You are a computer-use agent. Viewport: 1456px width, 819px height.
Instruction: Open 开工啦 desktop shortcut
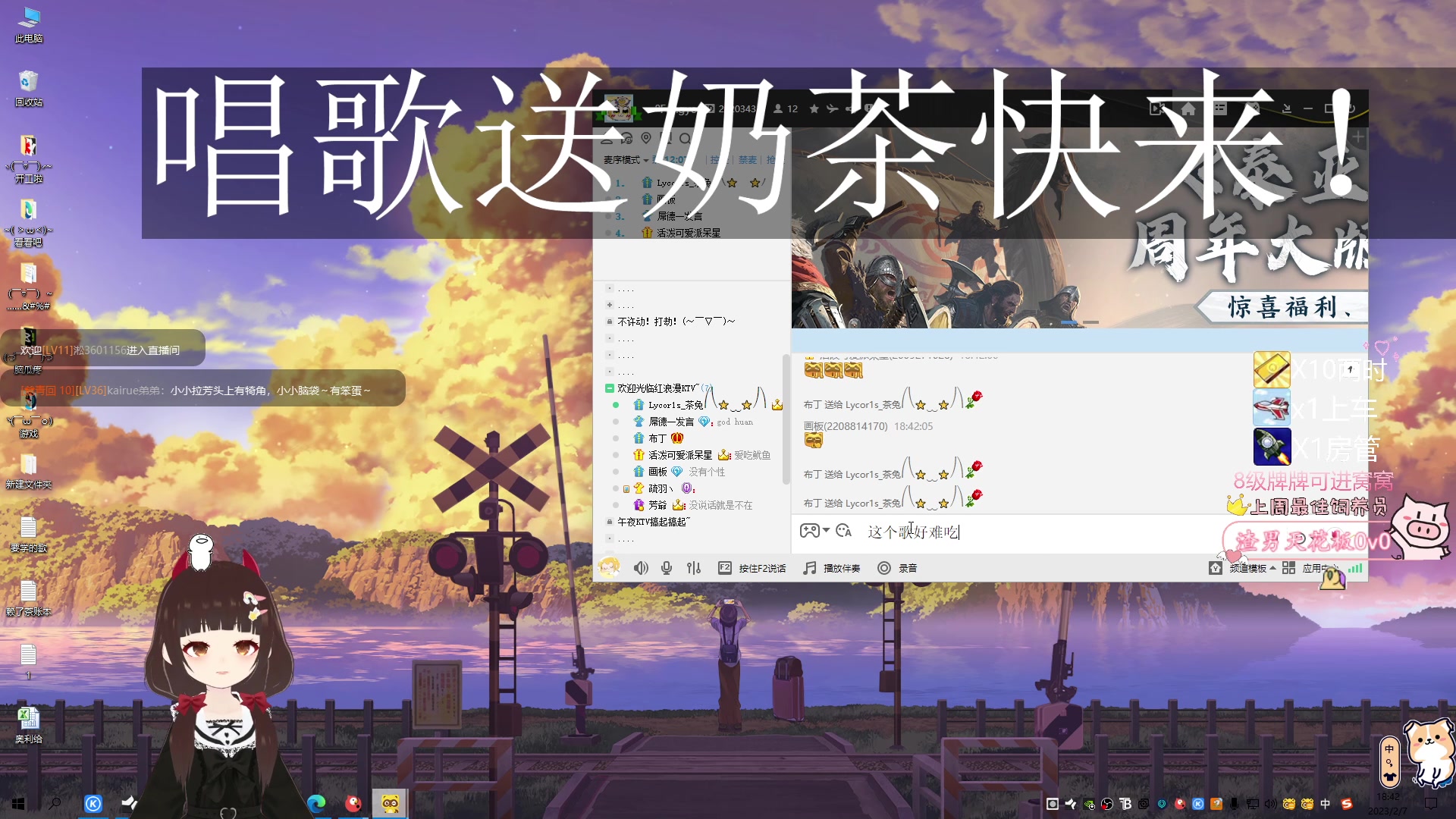tap(29, 158)
